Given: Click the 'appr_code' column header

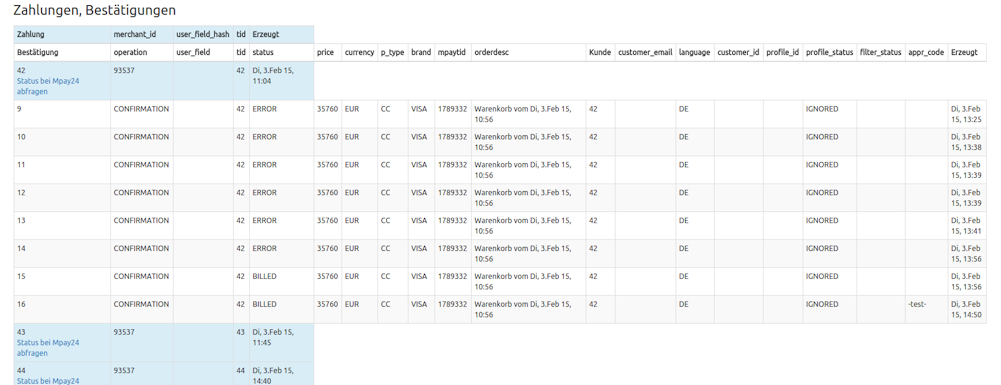Looking at the screenshot, I should (926, 53).
